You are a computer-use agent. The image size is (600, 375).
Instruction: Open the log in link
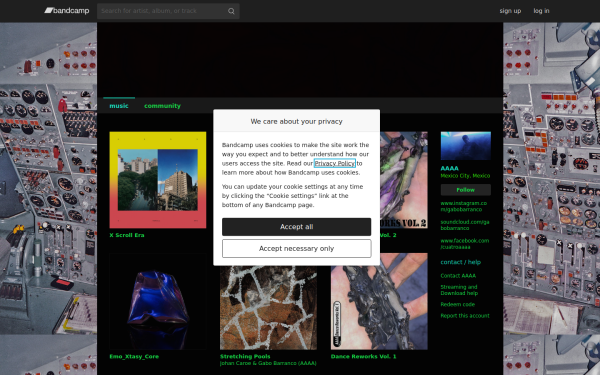tap(541, 11)
